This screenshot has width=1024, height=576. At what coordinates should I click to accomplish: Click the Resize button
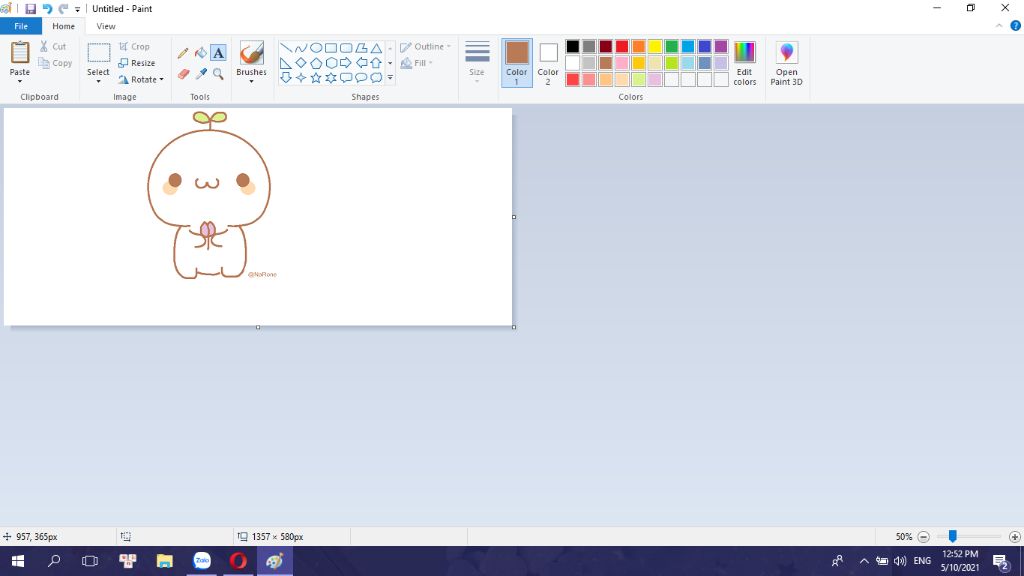coord(136,63)
